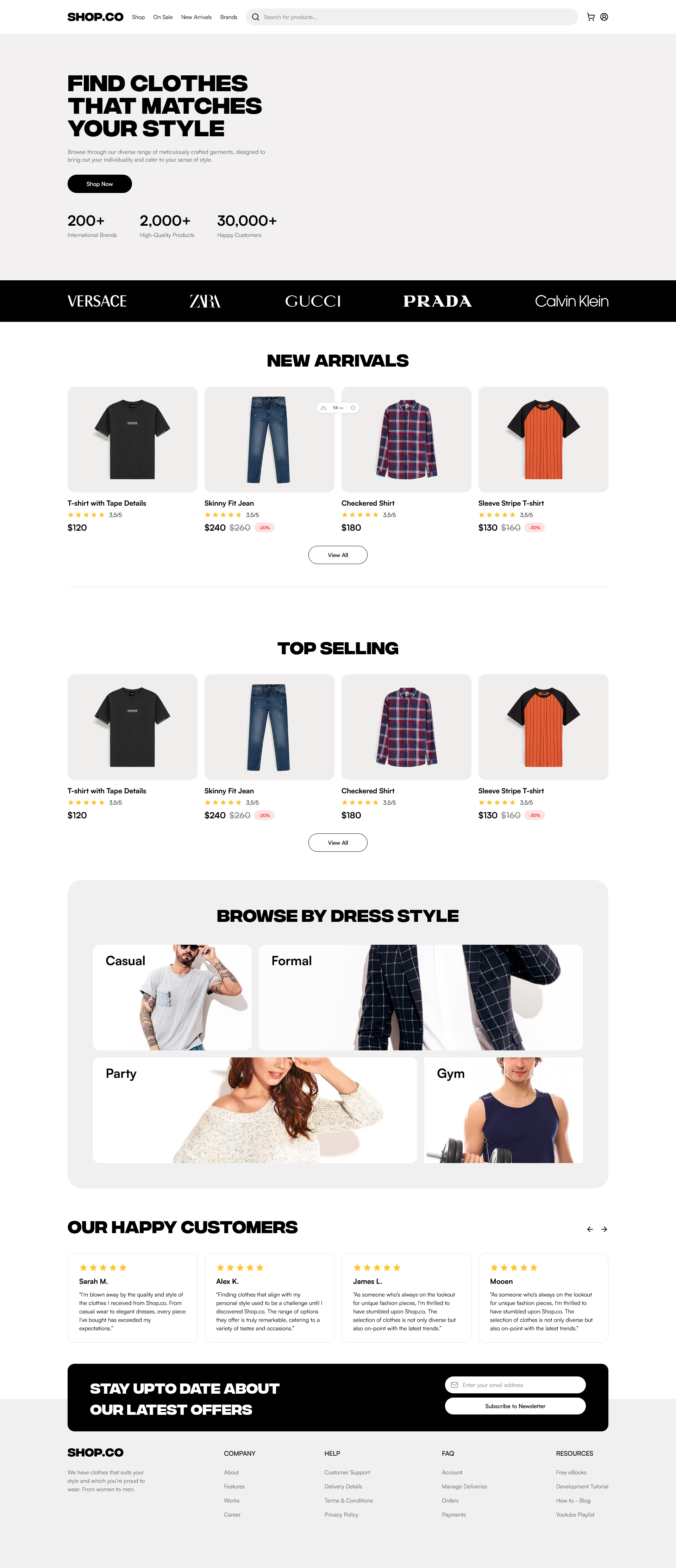
Task: Subscribe to Newsletter button
Action: point(515,1406)
